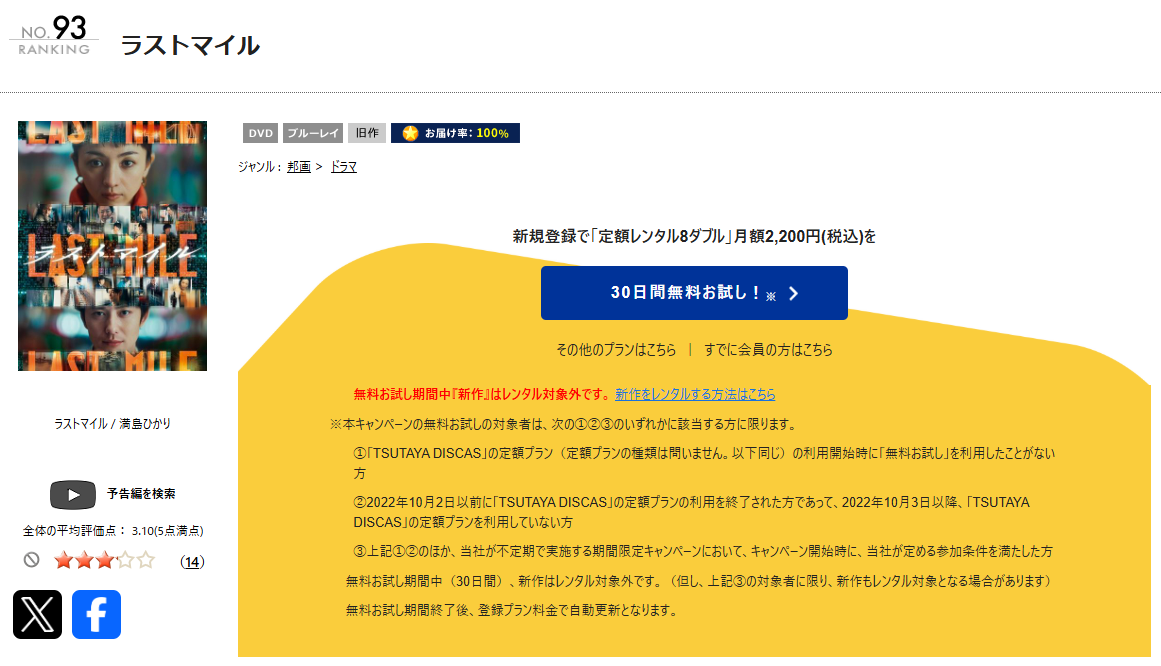Click the お届け率: 100% indicator
The image size is (1161, 666).
(x=455, y=132)
